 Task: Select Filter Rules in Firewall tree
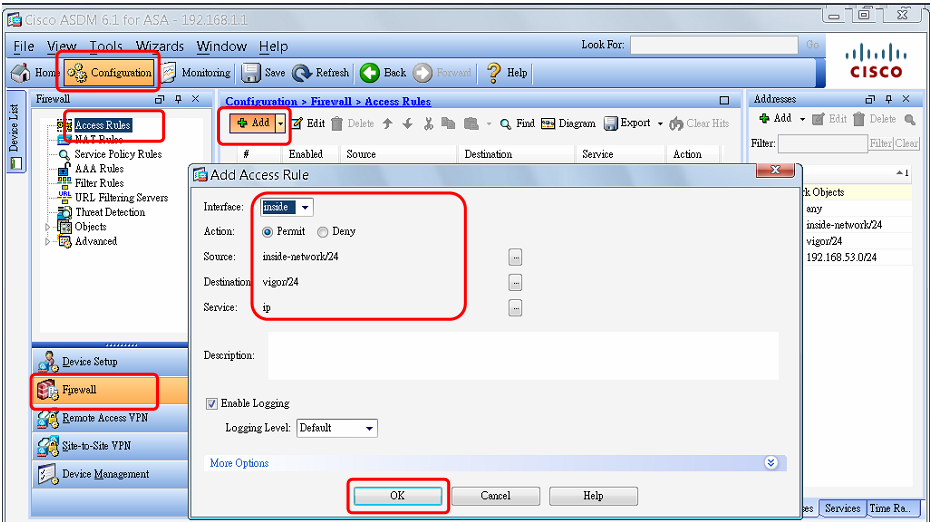pyautogui.click(x=99, y=183)
